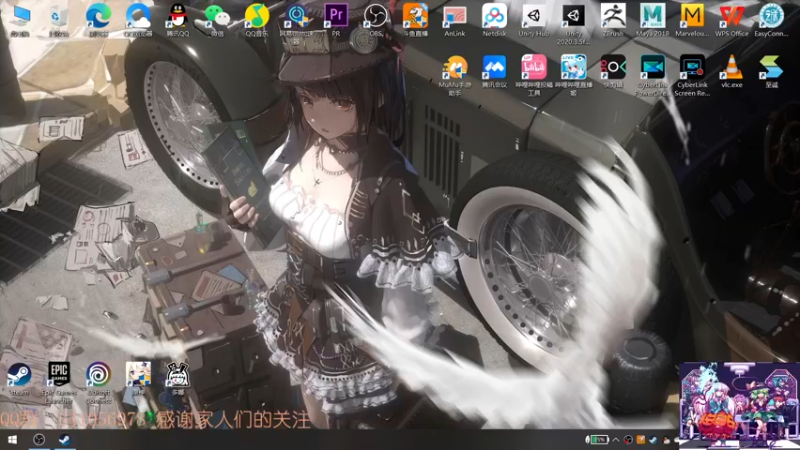Open the OBS desktop shortcut
This screenshot has height=450, width=800.
[x=376, y=20]
